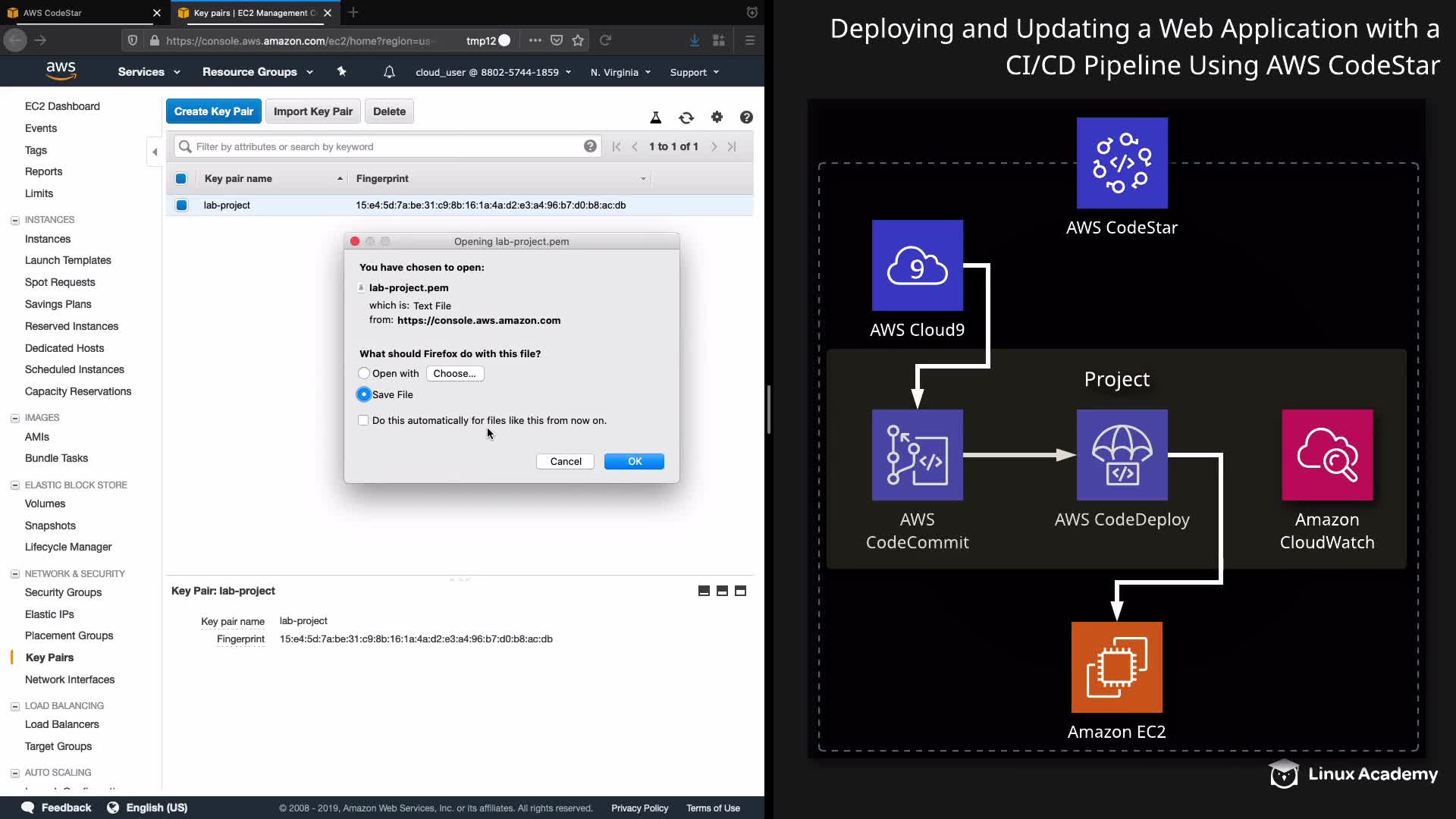The width and height of the screenshot is (1456, 819).
Task: Expand the N. Virginia region dropdown
Action: coord(620,72)
